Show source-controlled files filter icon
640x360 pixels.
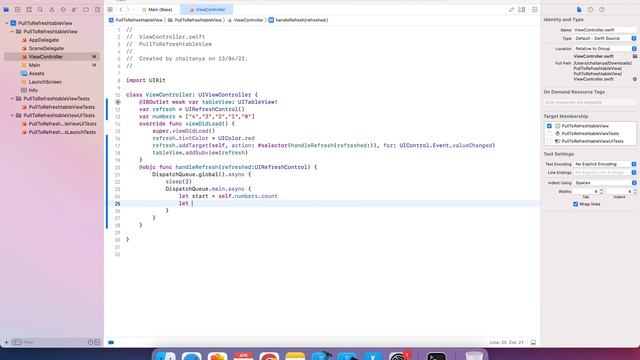coord(97,342)
